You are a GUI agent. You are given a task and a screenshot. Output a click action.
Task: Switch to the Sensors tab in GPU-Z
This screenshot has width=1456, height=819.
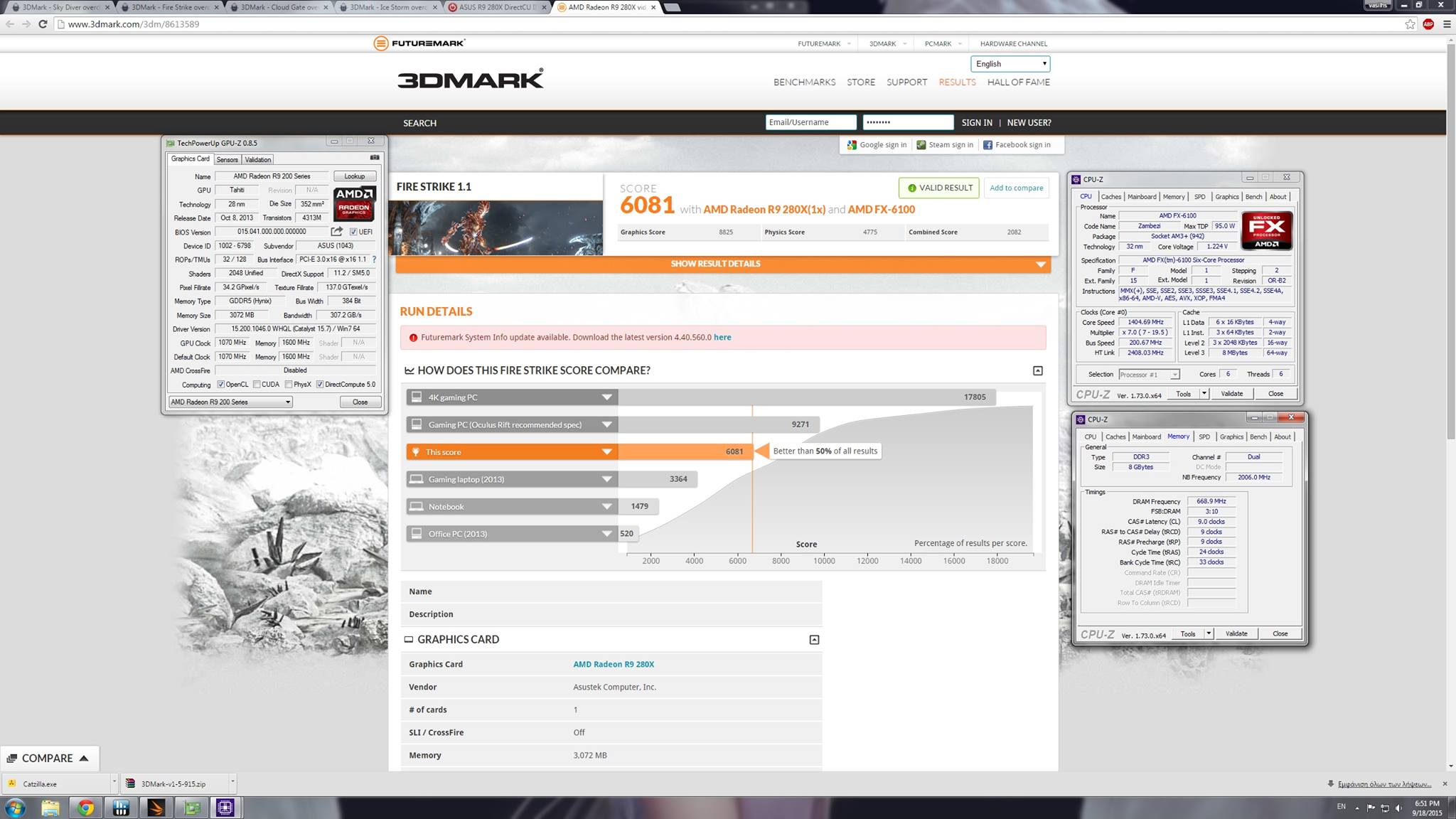[227, 160]
